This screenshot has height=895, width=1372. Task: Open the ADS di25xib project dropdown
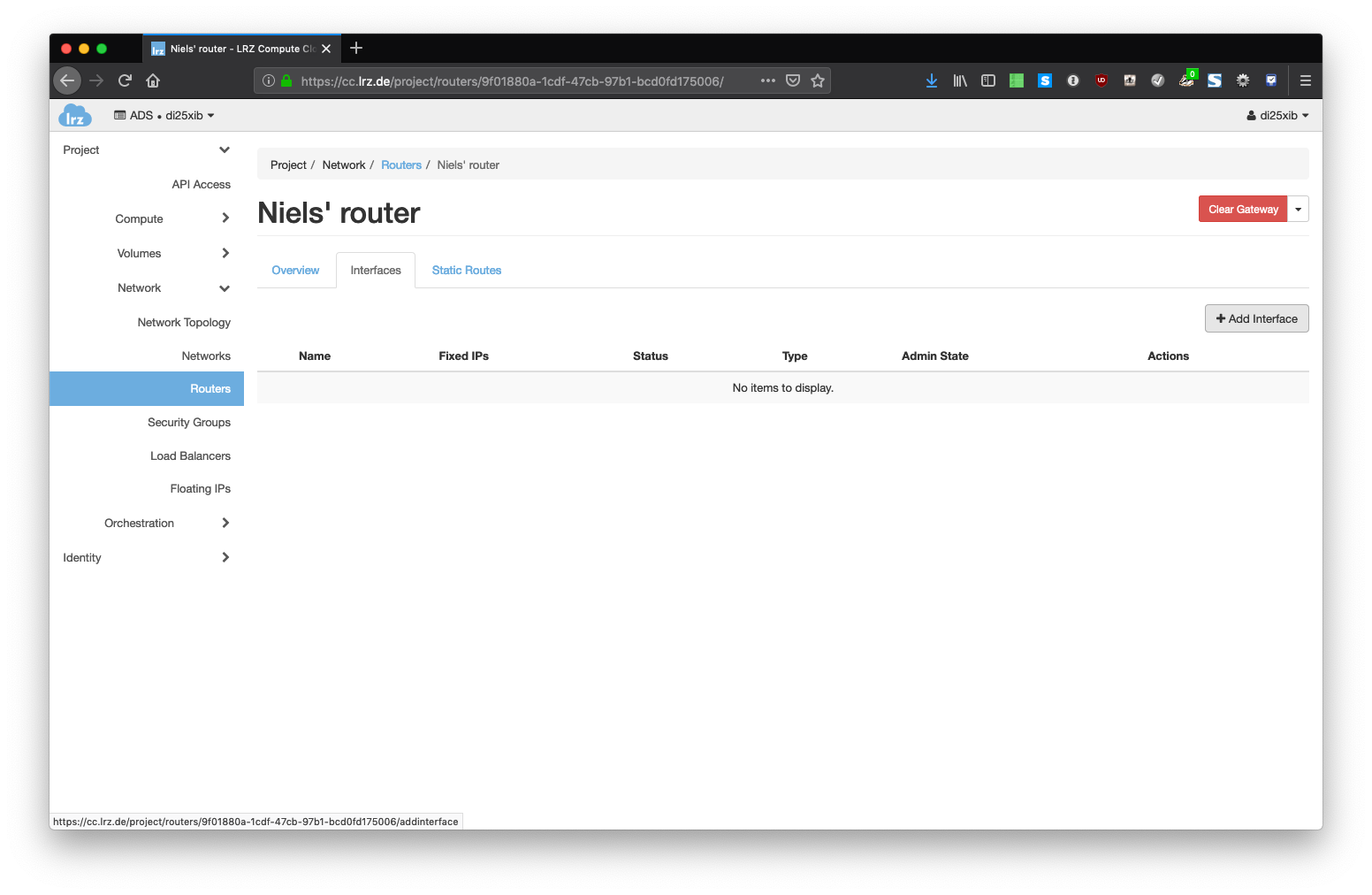pyautogui.click(x=164, y=116)
